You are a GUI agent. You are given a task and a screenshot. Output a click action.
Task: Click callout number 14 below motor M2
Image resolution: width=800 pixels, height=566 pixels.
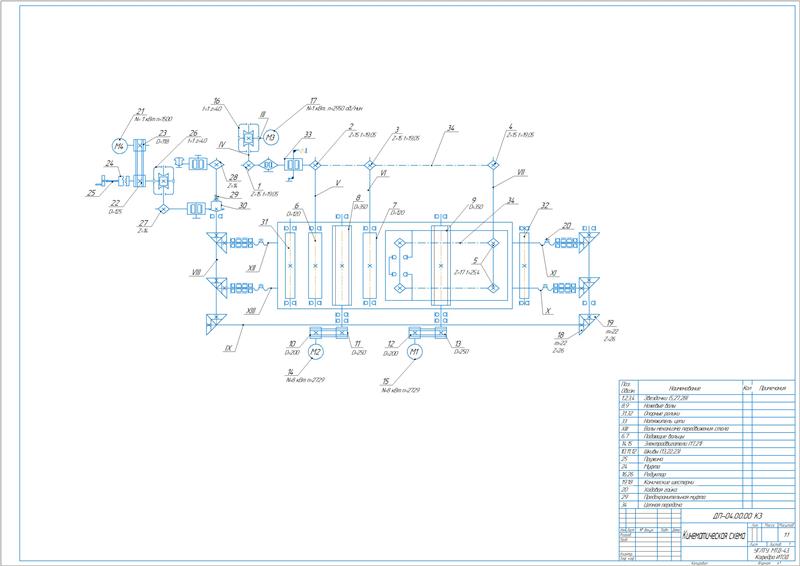pos(290,372)
